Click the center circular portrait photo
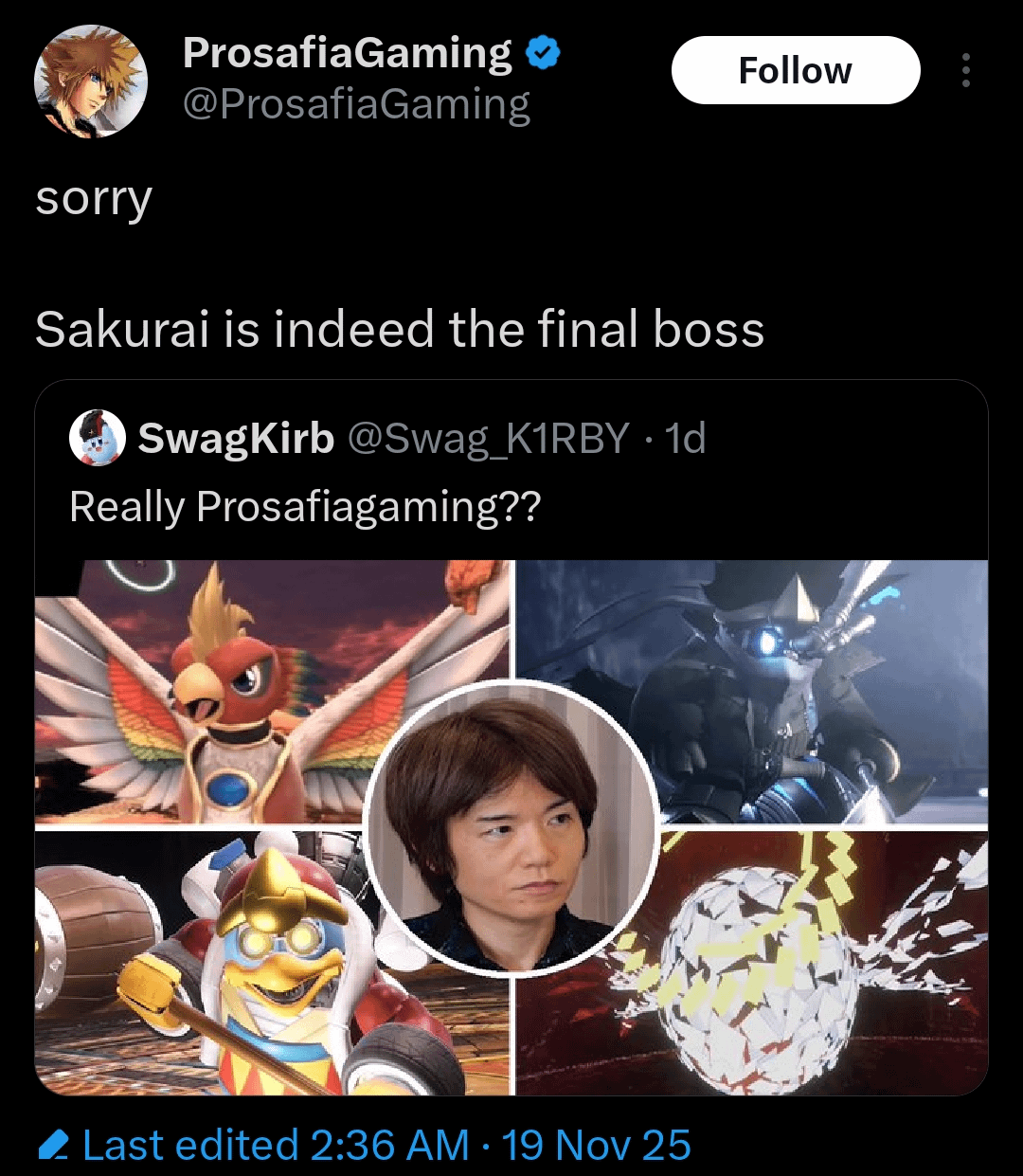 click(511, 826)
